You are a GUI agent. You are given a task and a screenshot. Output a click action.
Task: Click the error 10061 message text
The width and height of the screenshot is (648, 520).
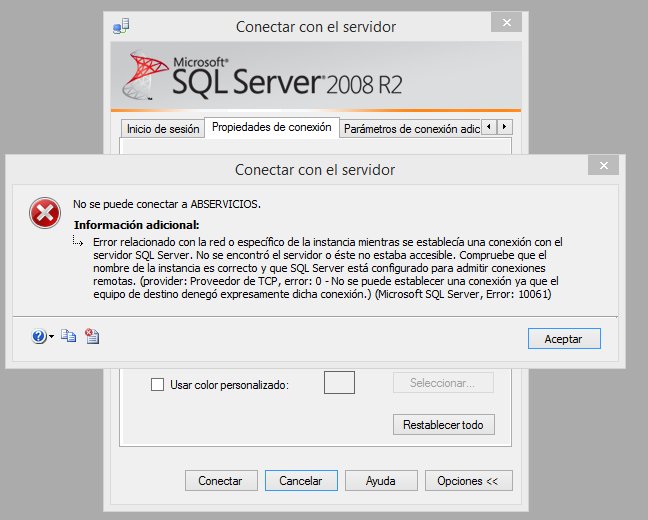point(328,268)
